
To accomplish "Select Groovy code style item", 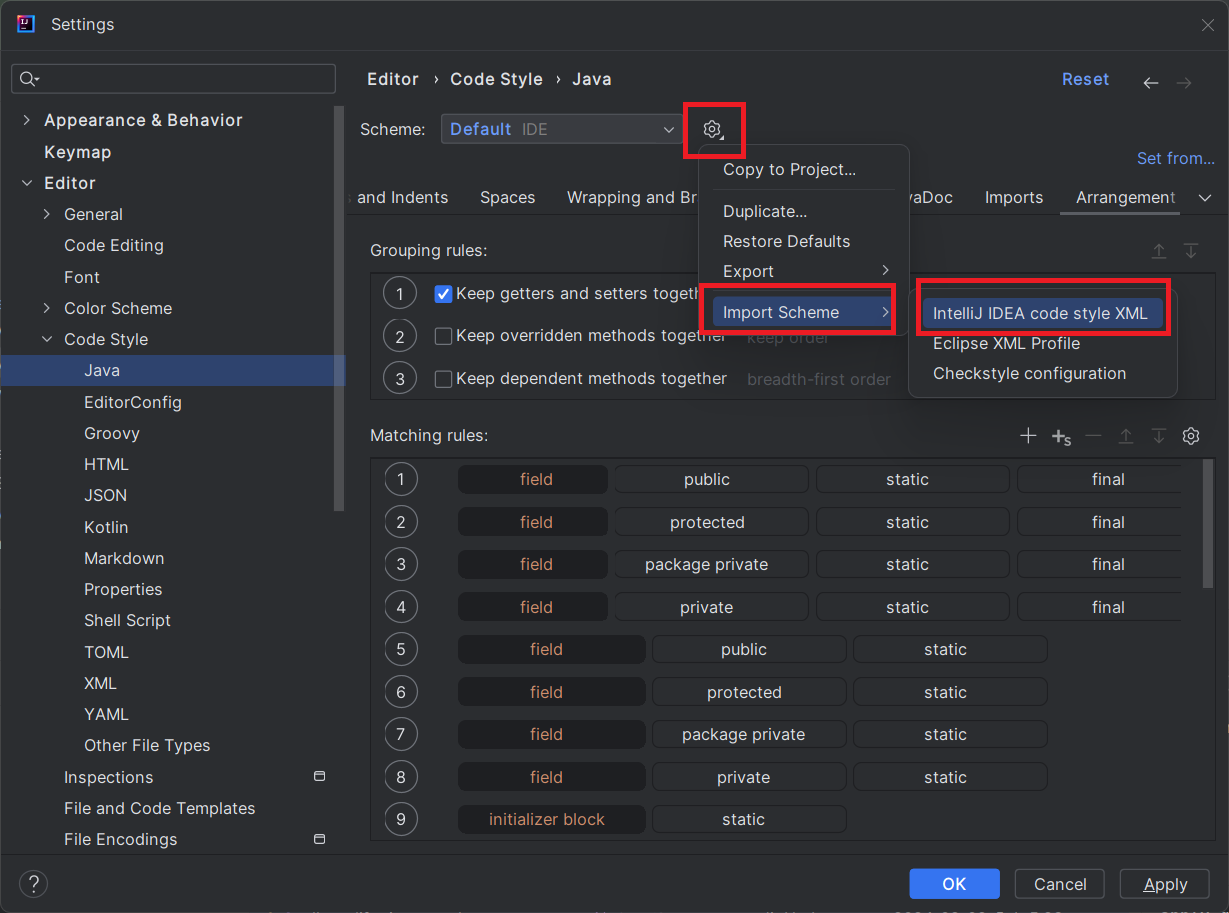I will (112, 433).
